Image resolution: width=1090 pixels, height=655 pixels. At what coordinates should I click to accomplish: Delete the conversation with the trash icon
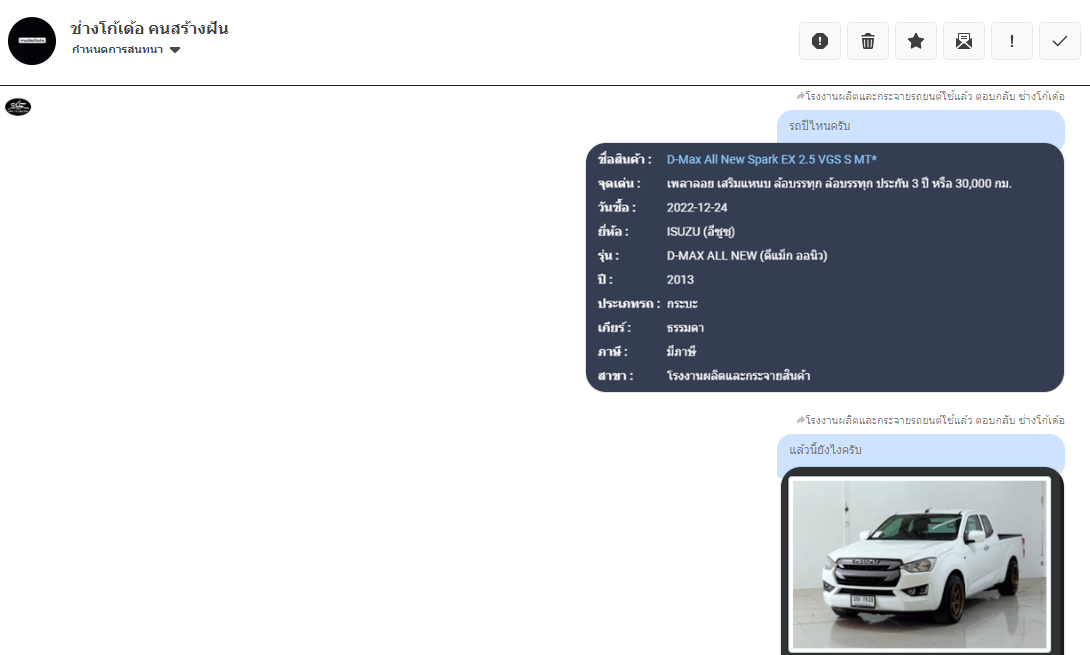(868, 41)
